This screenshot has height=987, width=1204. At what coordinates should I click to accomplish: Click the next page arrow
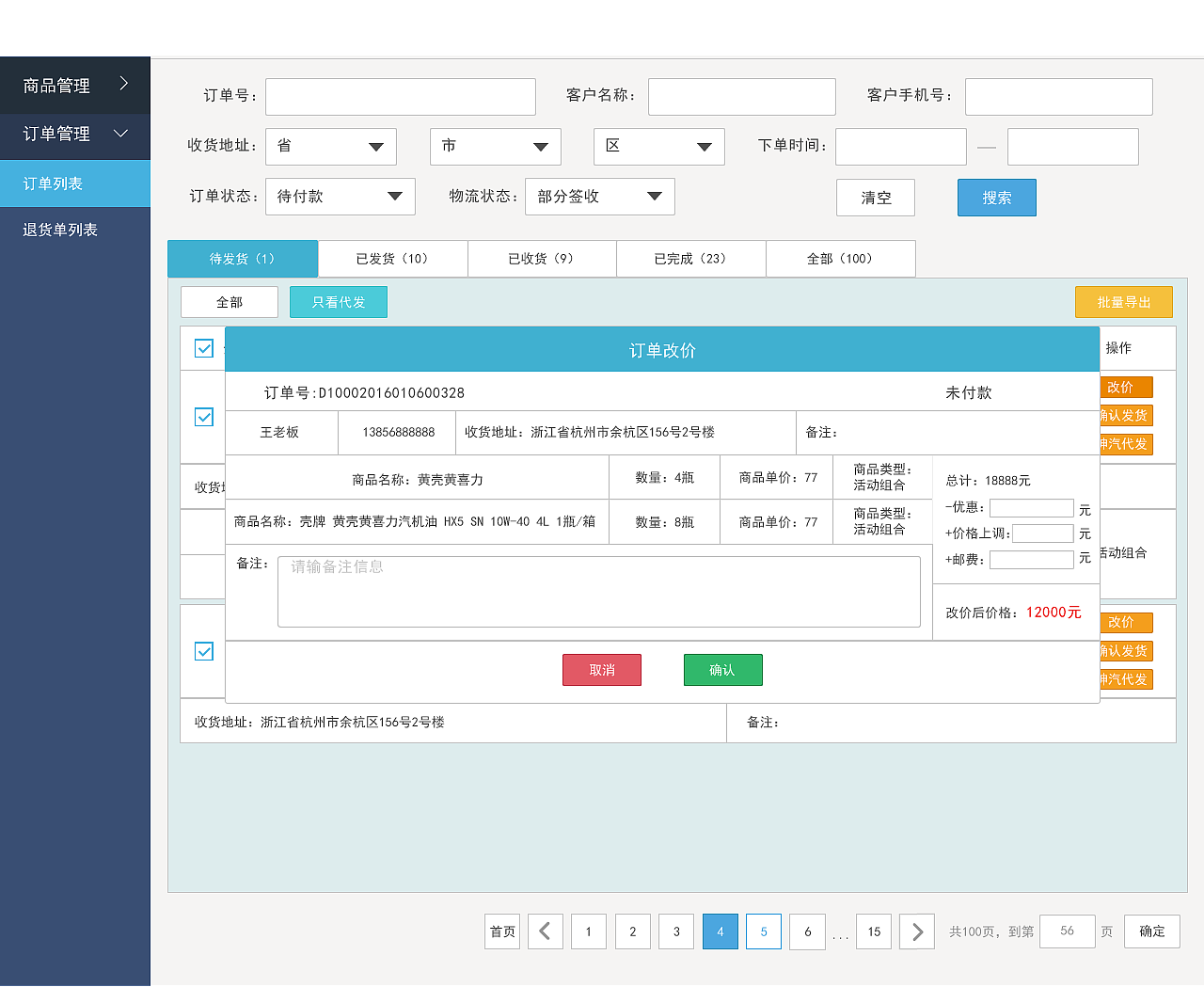(918, 931)
